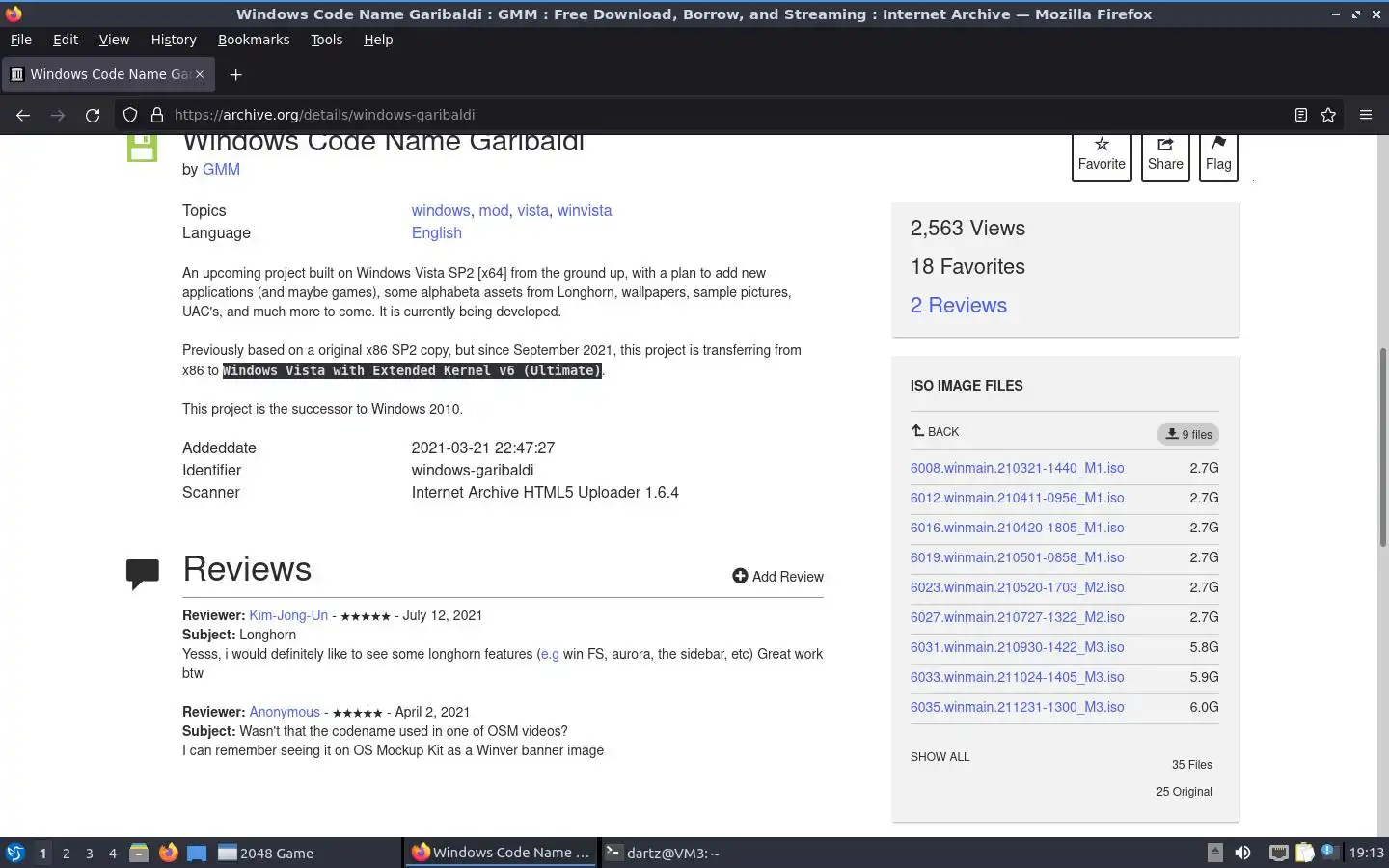Click the clipboard notes tray icon
This screenshot has height=868, width=1389.
[1305, 853]
